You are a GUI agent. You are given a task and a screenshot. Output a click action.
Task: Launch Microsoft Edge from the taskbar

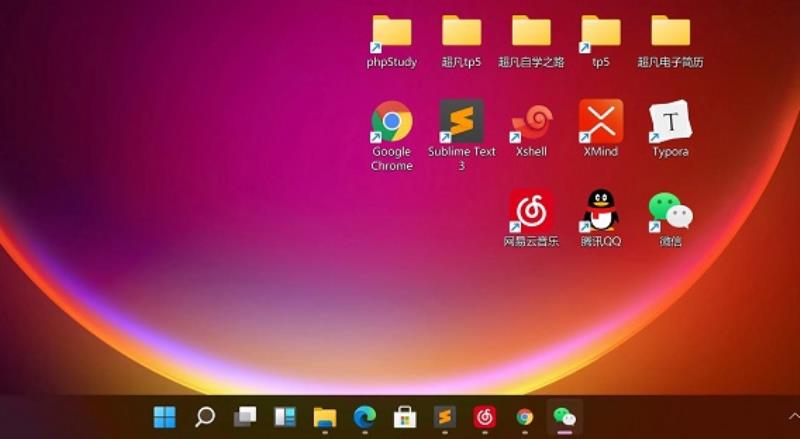[365, 417]
